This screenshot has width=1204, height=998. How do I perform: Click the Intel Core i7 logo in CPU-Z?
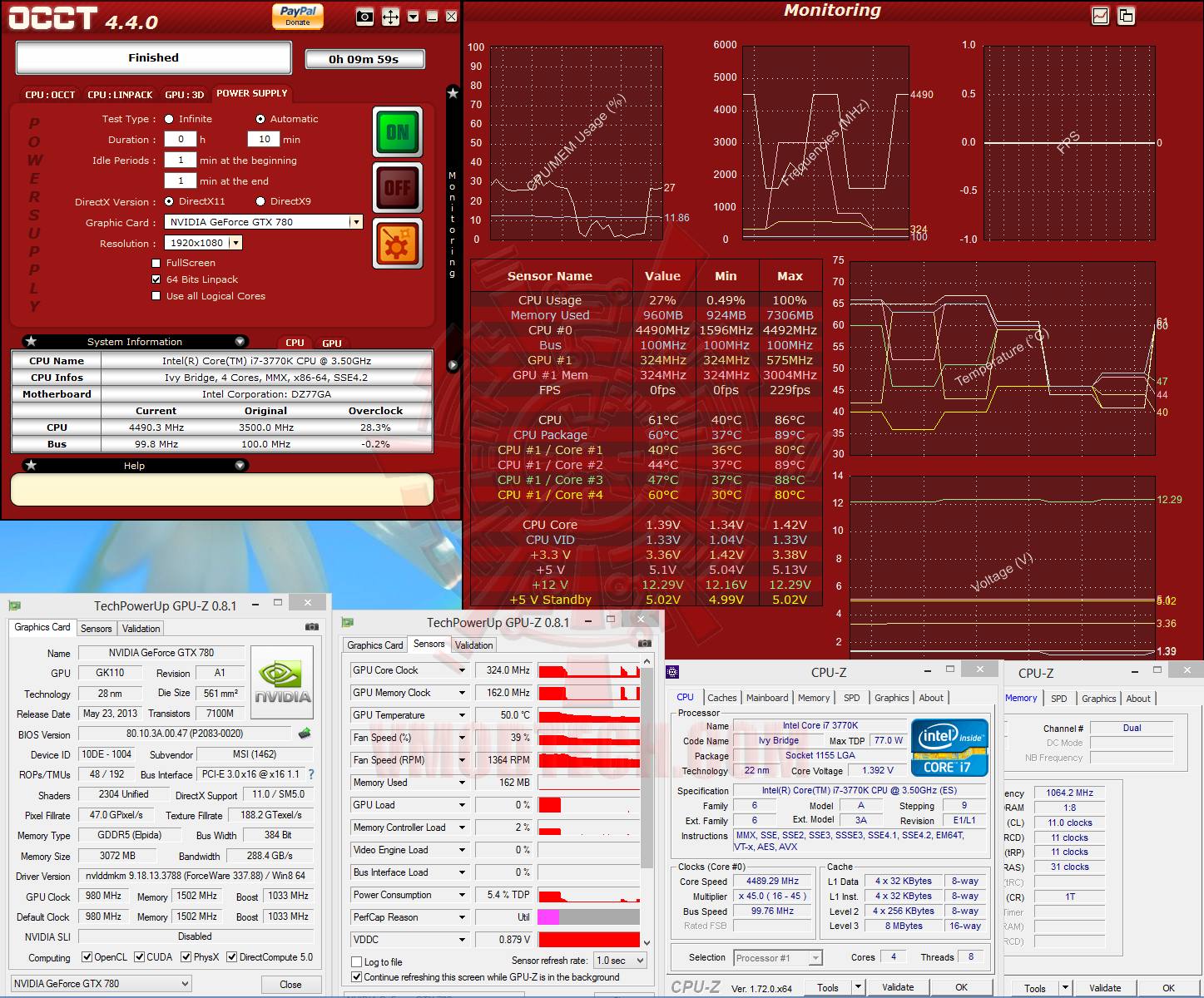coord(949,748)
